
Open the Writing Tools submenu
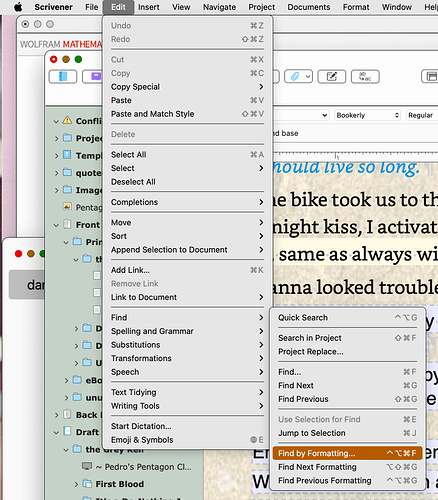tap(187, 406)
